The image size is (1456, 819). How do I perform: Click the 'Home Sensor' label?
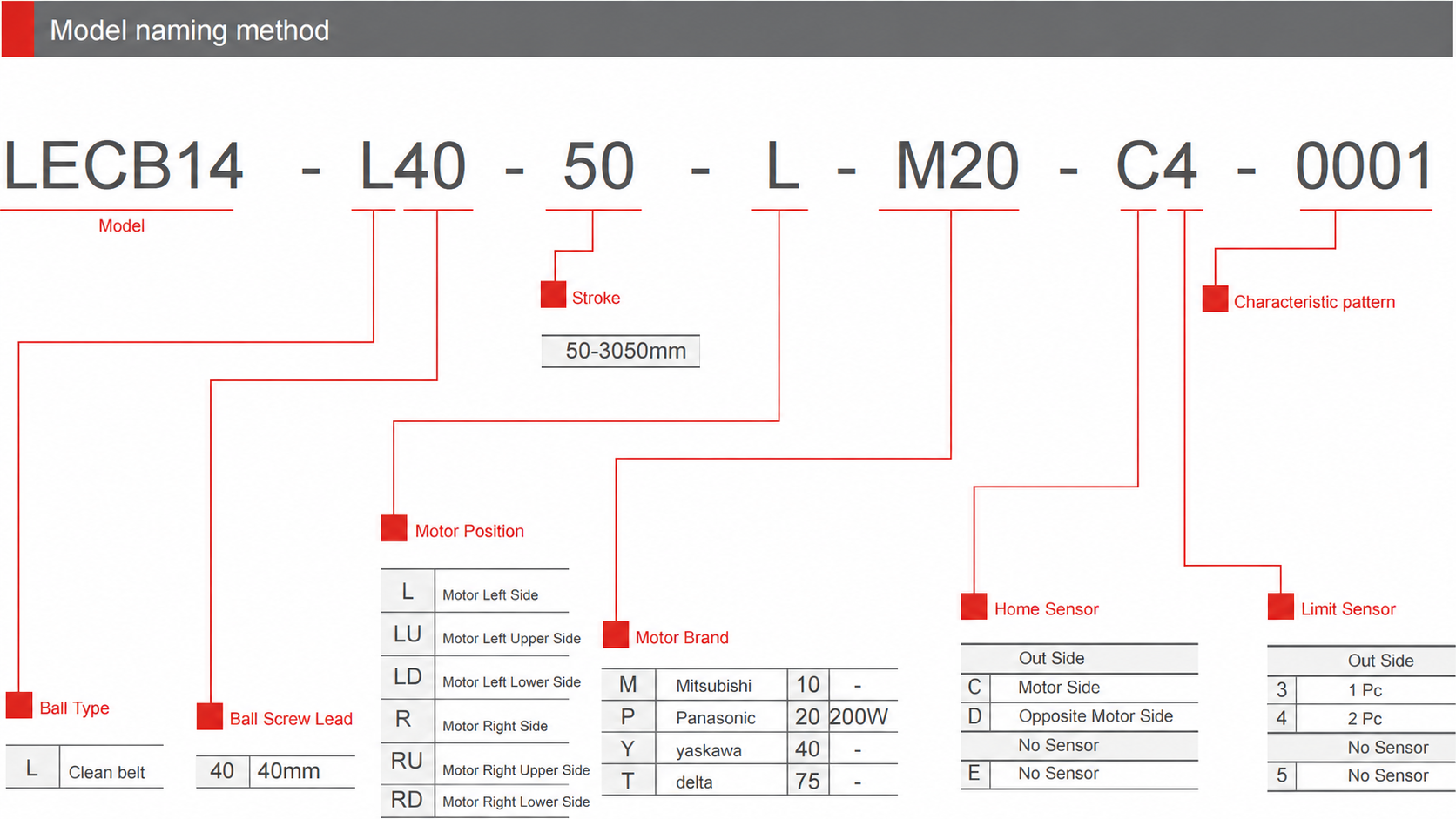(1047, 609)
